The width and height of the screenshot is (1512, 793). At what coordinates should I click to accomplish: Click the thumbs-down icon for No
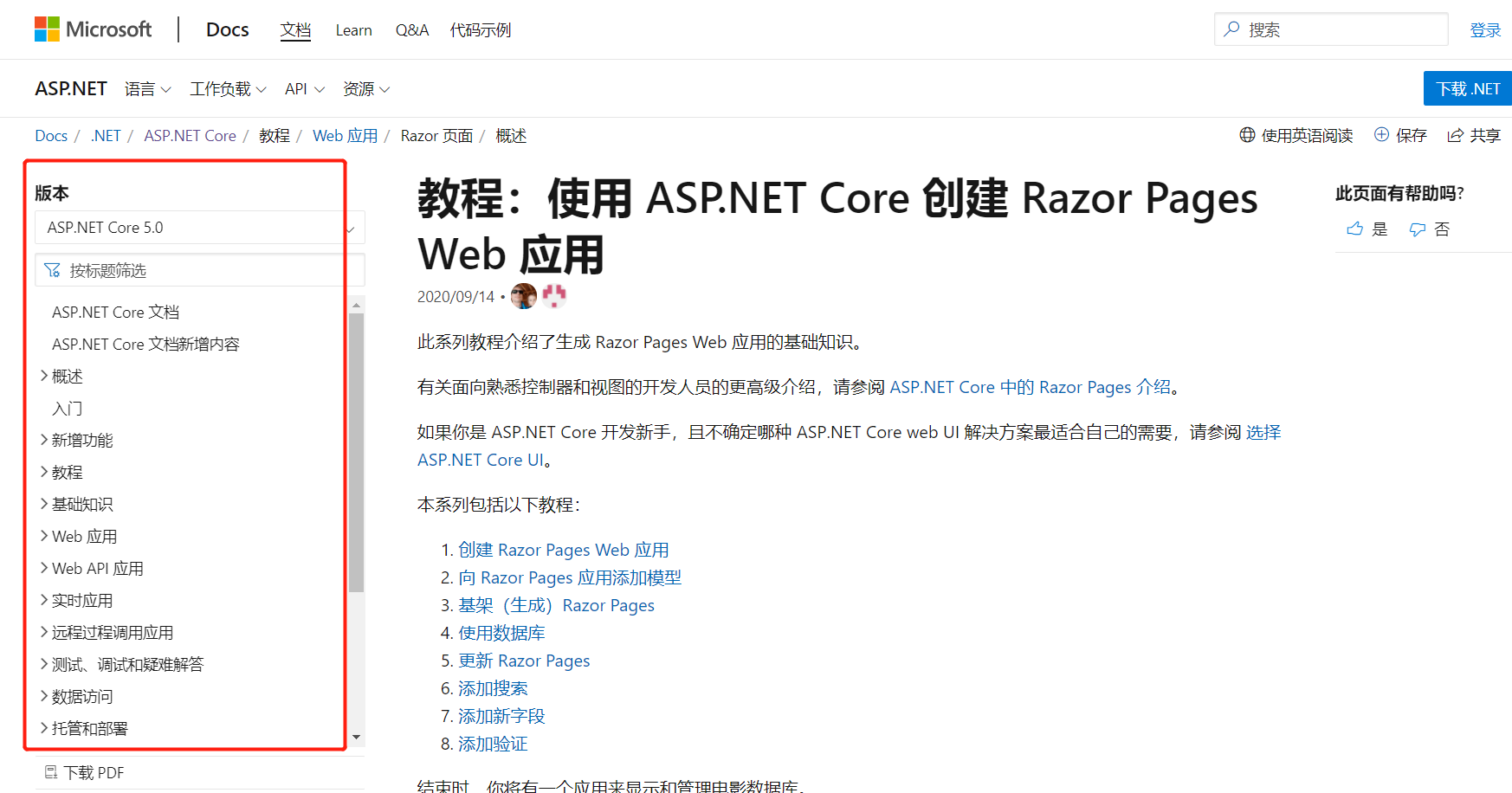pos(1417,229)
